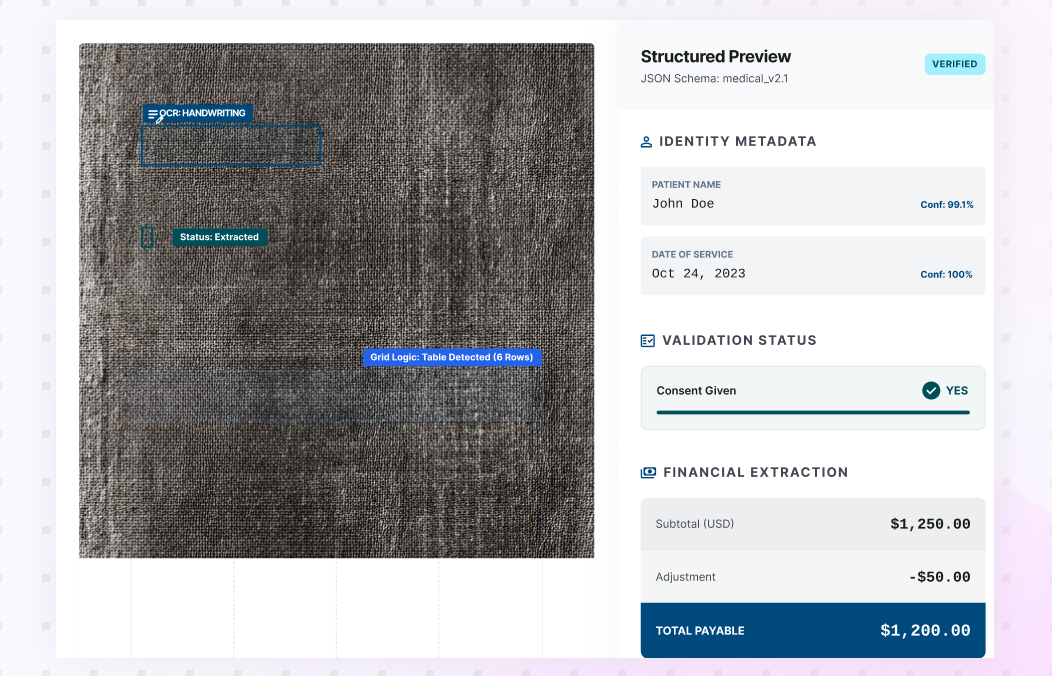1052x676 pixels.
Task: Click the PATIENT NAME field label
Action: point(686,184)
